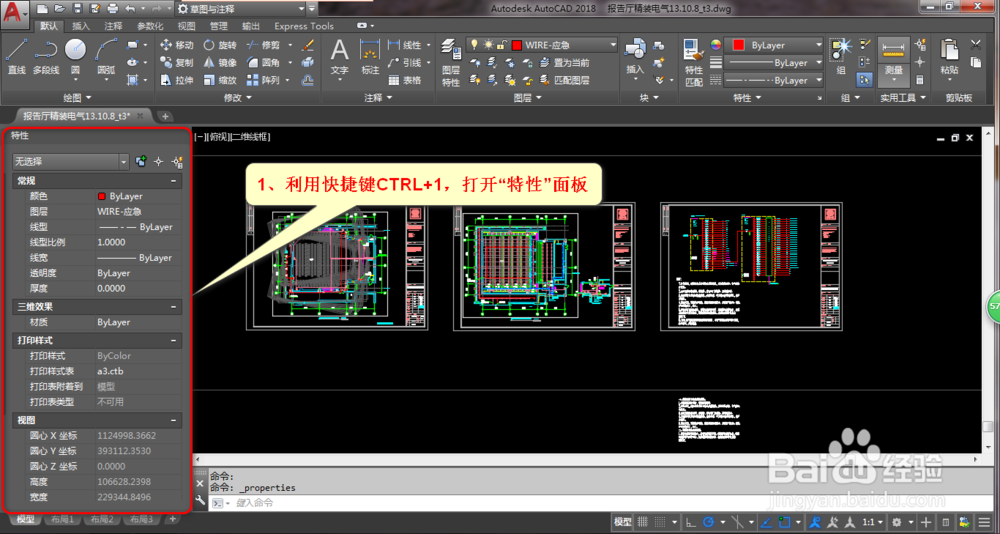Switch to the 注释 ribbon tab
Screen dimensions: 1000x534
pyautogui.click(x=113, y=26)
